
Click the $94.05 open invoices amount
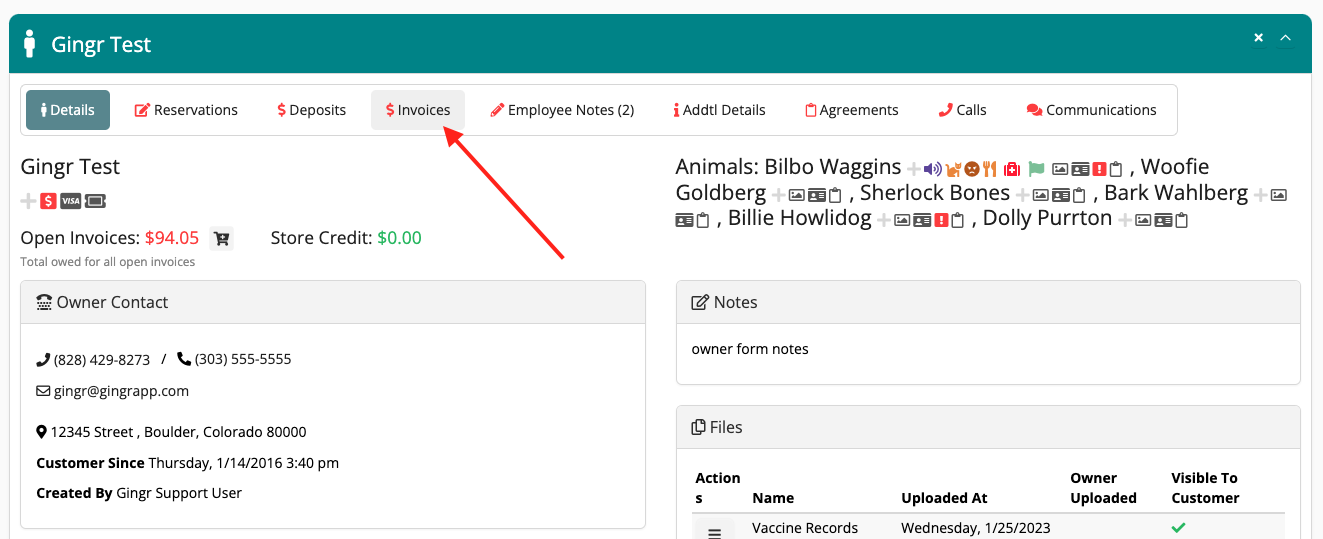[x=172, y=238]
